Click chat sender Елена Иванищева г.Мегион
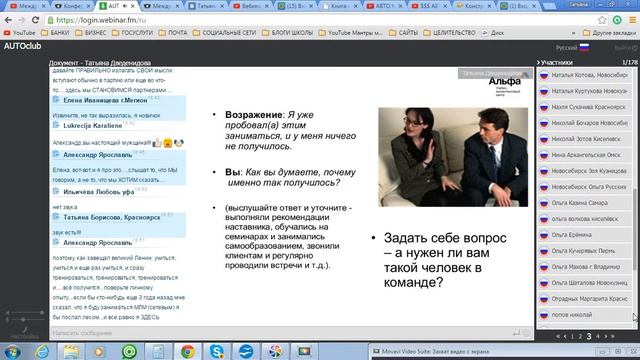Image resolution: width=640 pixels, height=360 pixels. (105, 100)
